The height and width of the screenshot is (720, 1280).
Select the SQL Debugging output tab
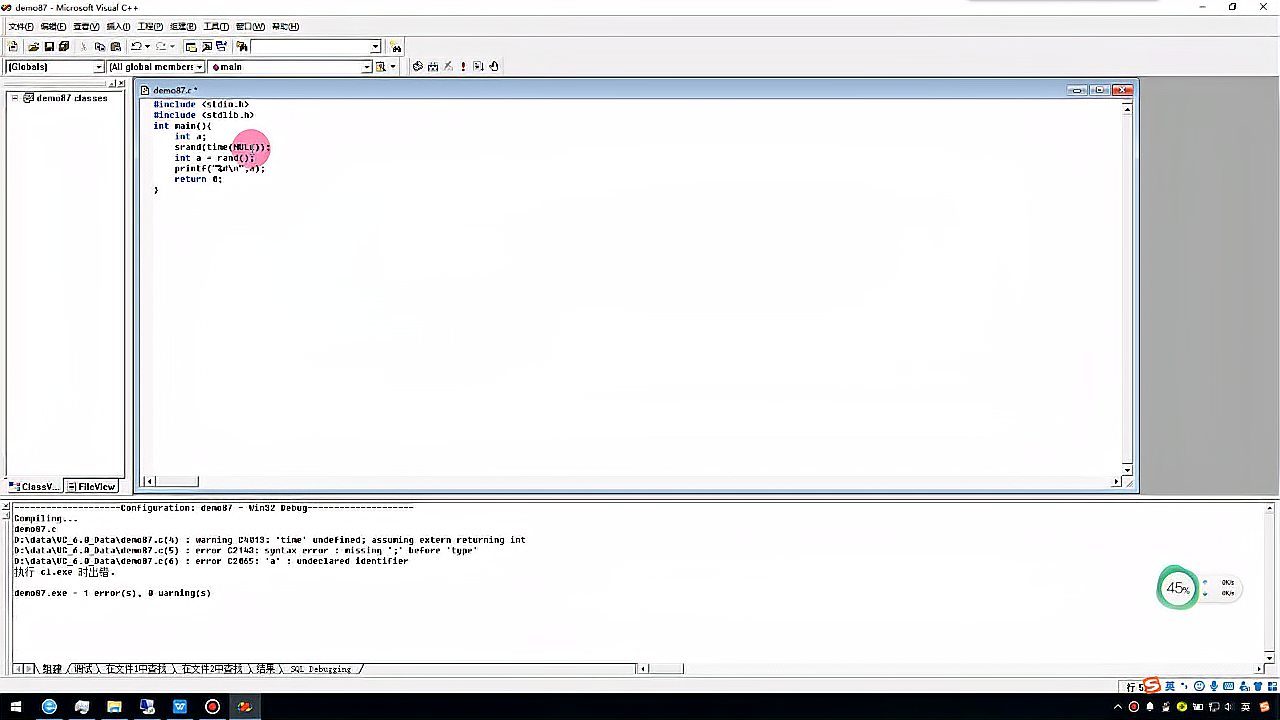pos(320,668)
